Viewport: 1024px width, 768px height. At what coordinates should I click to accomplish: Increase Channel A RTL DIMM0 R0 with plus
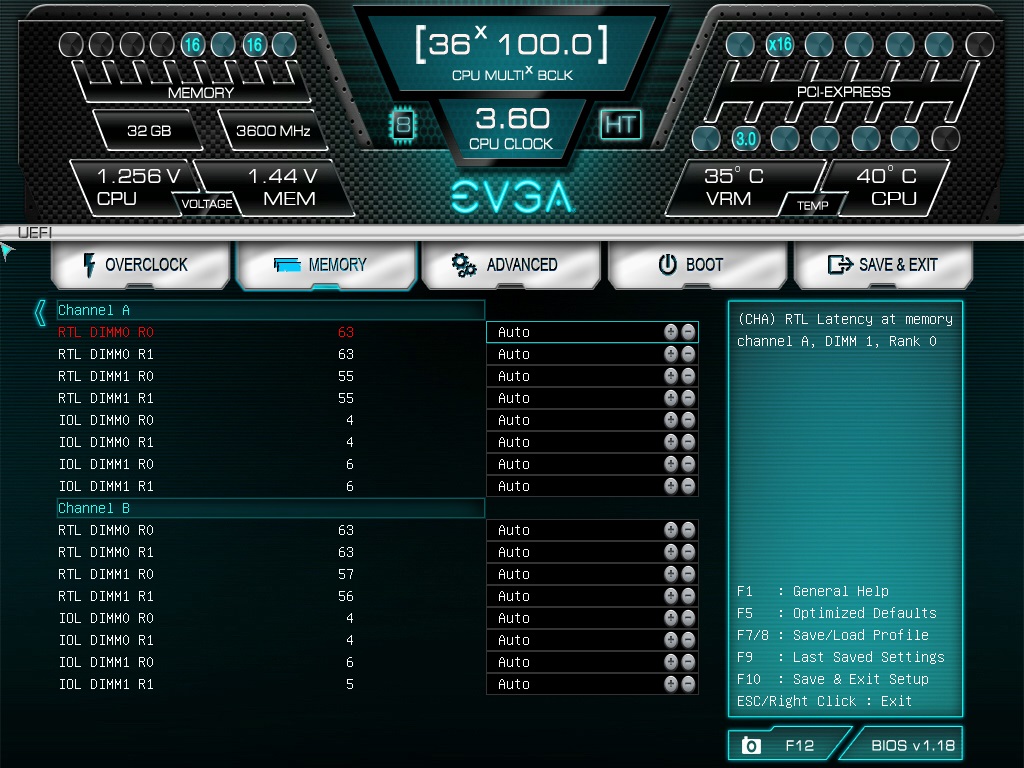pyautogui.click(x=671, y=332)
